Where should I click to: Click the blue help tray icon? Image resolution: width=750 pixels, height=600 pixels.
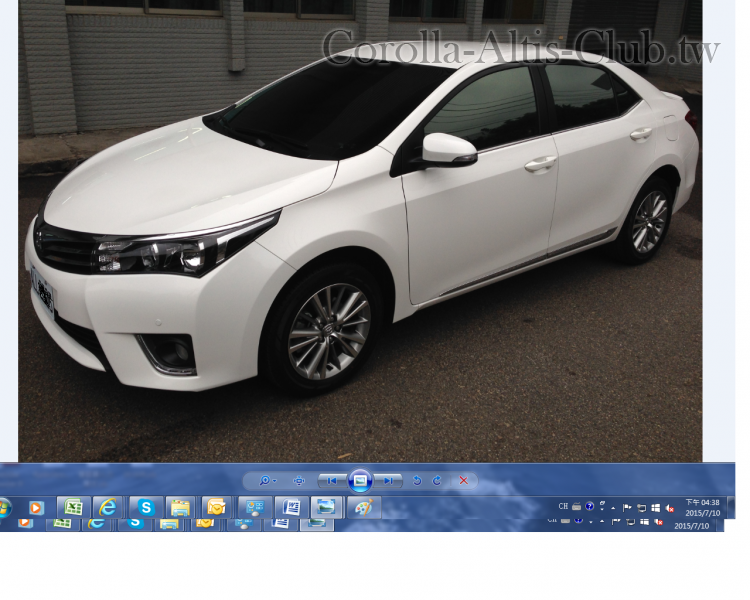[x=589, y=506]
